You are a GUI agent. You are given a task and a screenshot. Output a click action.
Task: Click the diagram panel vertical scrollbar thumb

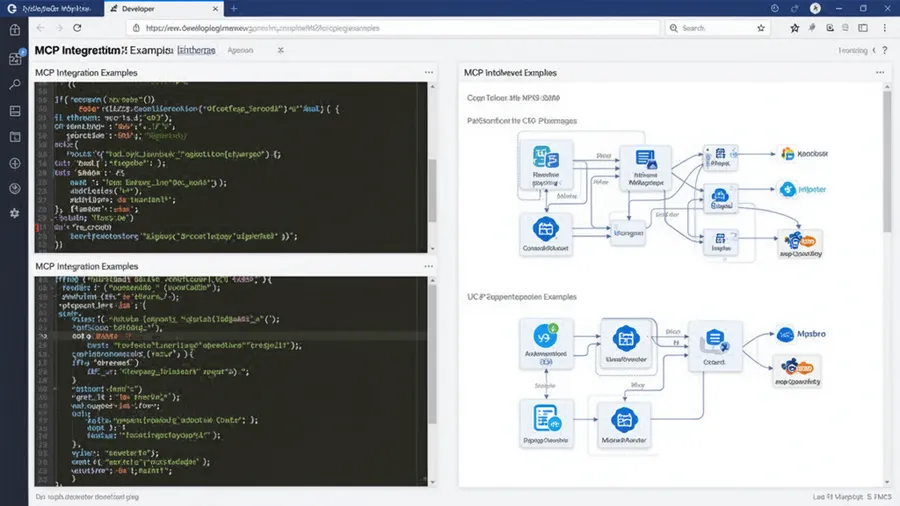pyautogui.click(x=887, y=161)
